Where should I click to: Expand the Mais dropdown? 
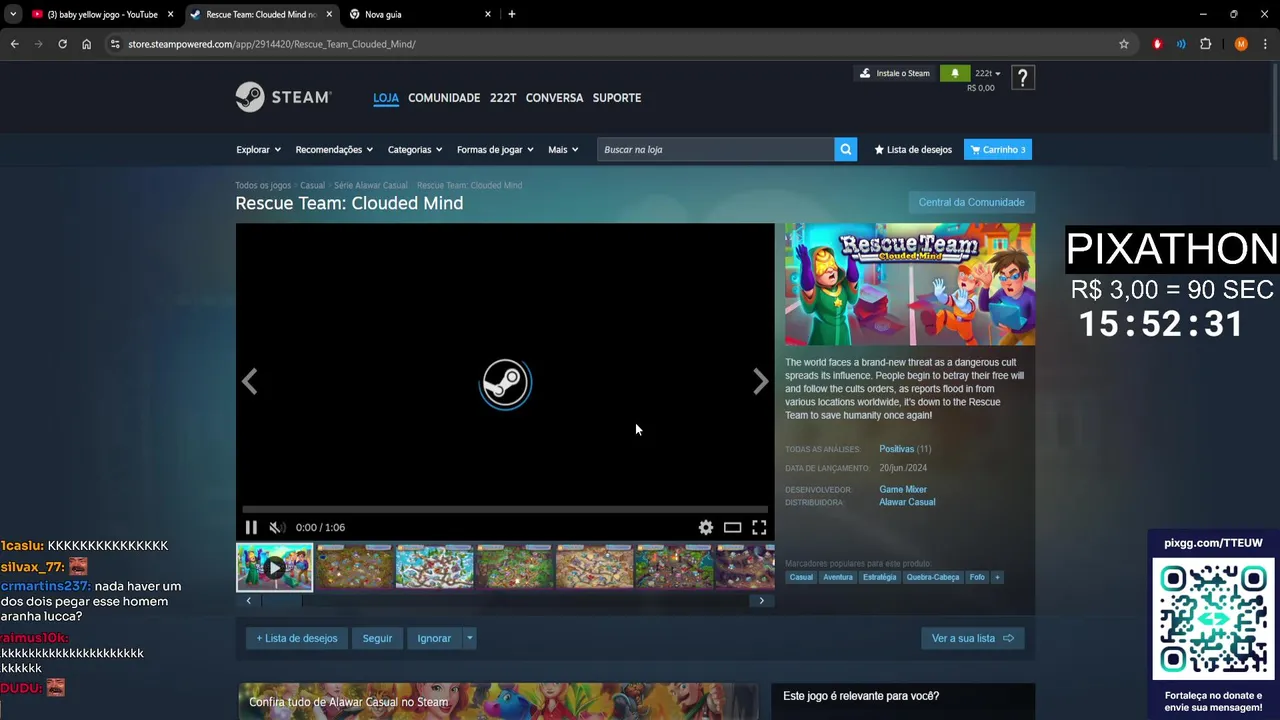click(563, 149)
